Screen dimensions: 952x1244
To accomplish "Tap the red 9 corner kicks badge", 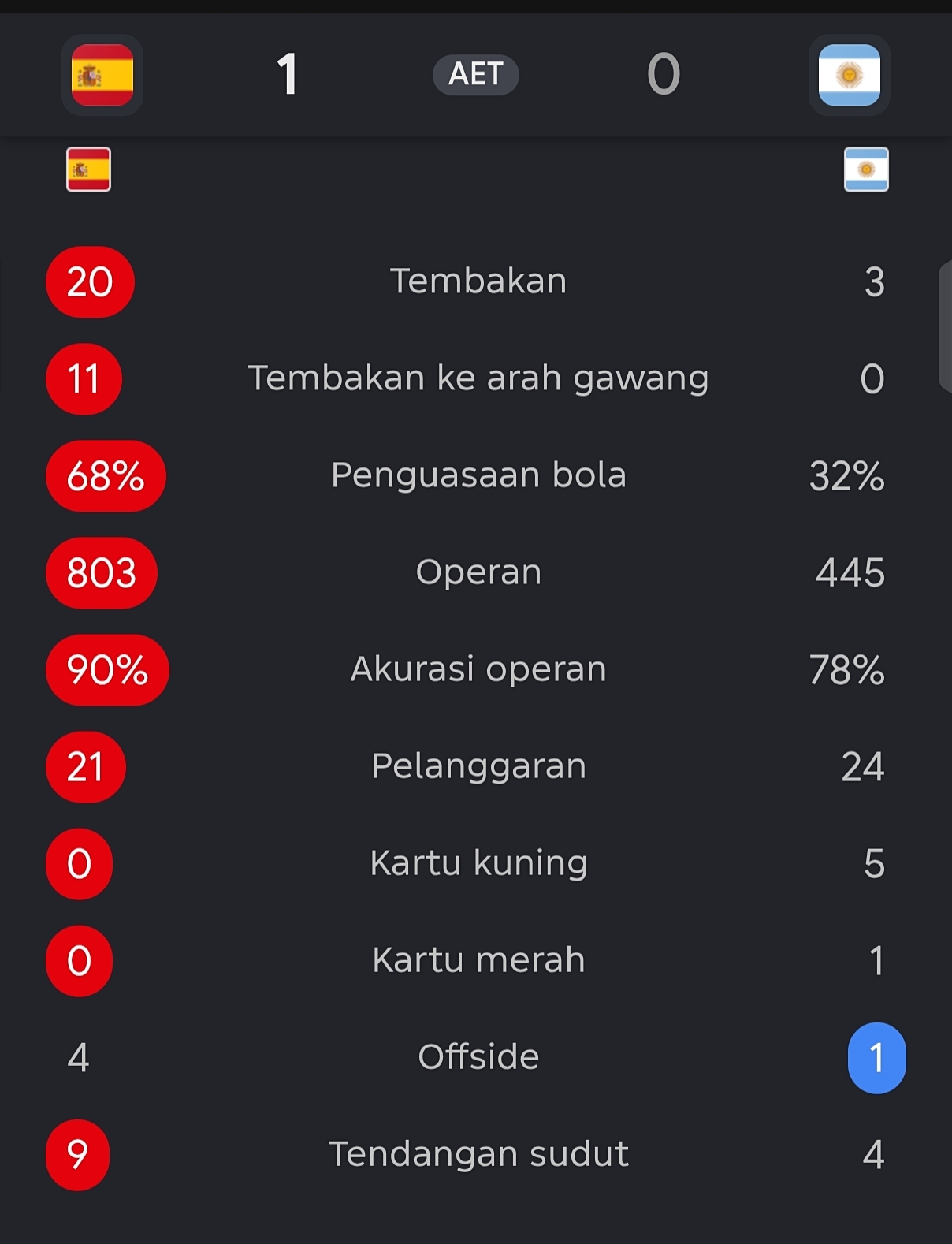I will coord(77,1155).
